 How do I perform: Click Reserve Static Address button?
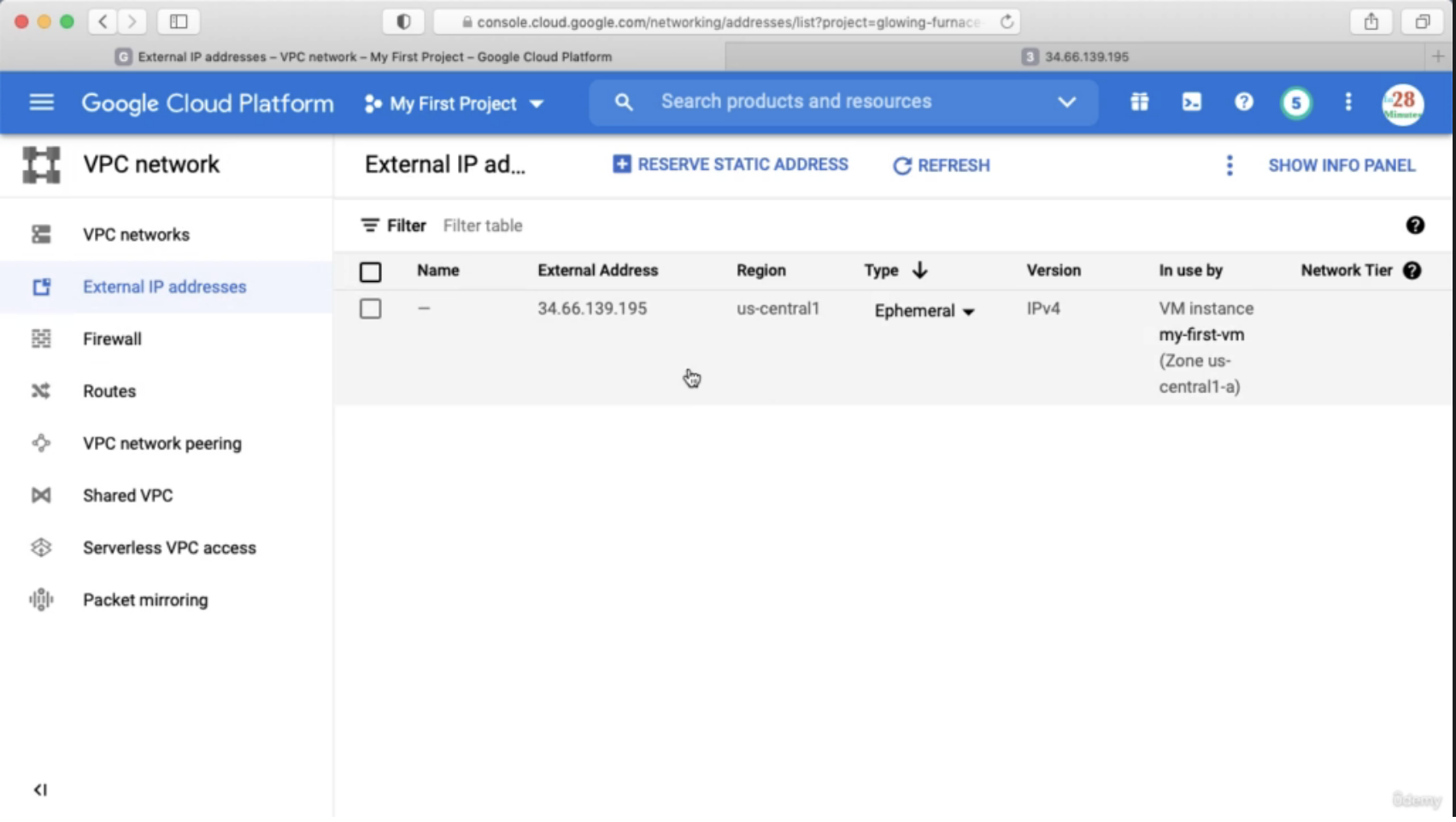(x=731, y=165)
